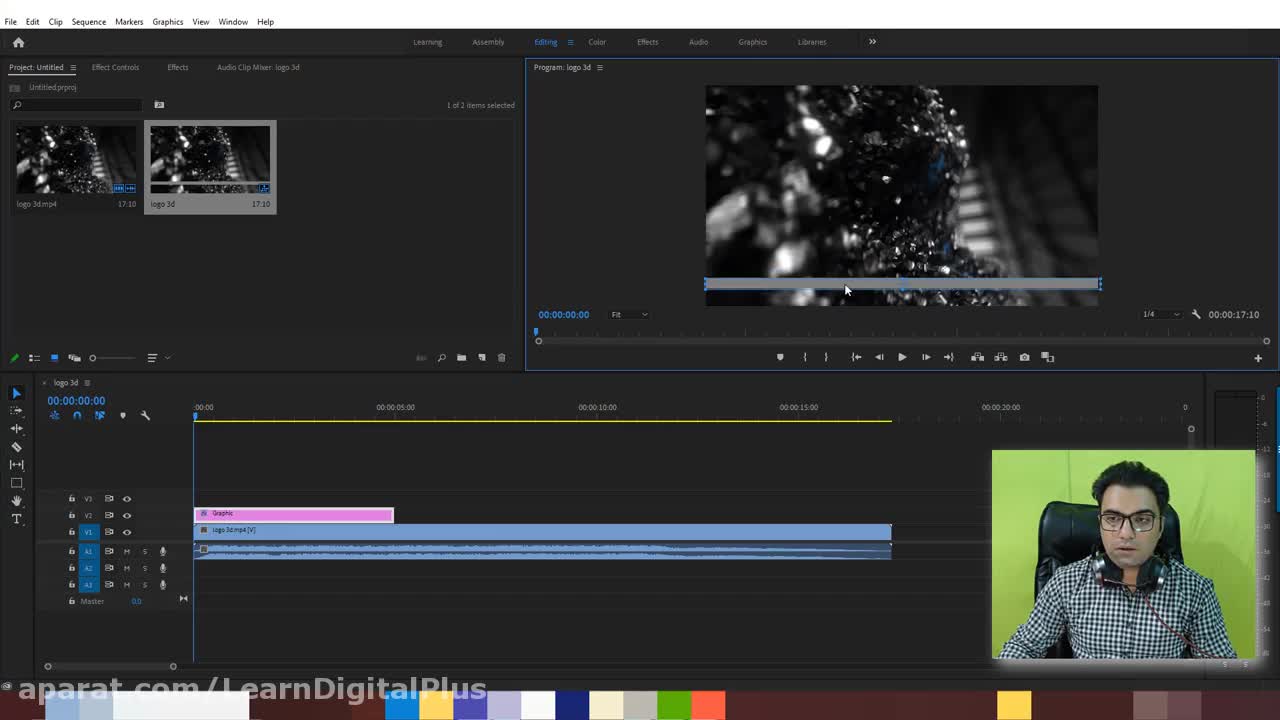Open Program monitor settings wrench
The height and width of the screenshot is (720, 1280).
tap(1196, 314)
